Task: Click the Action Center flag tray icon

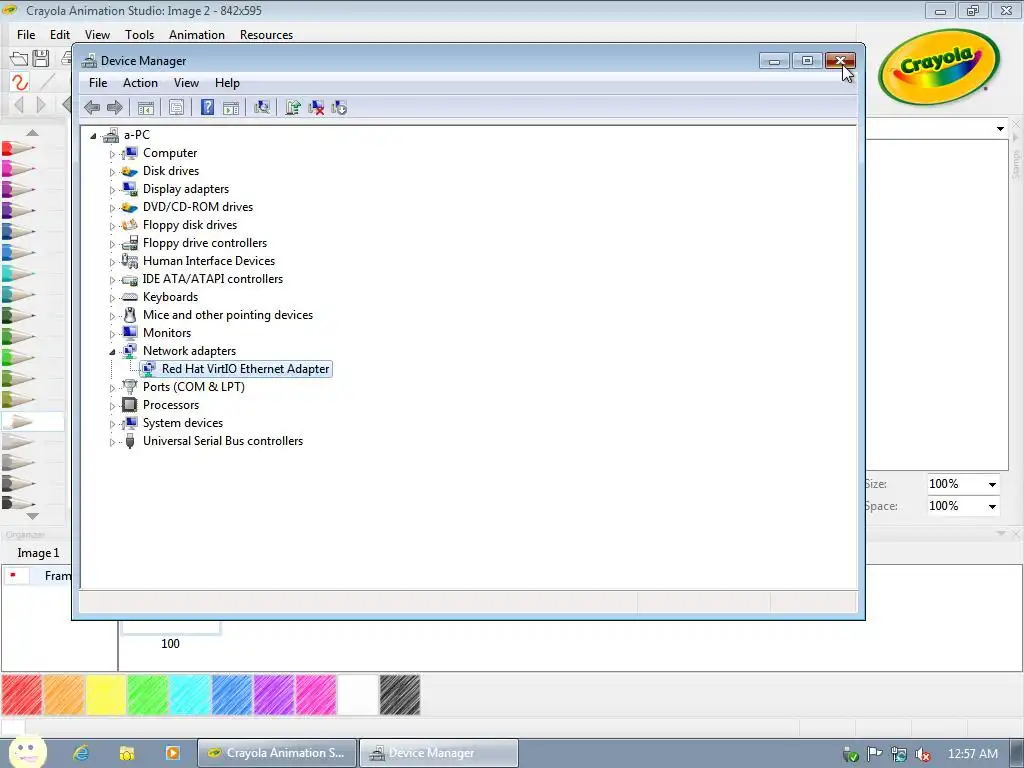Action: 874,754
